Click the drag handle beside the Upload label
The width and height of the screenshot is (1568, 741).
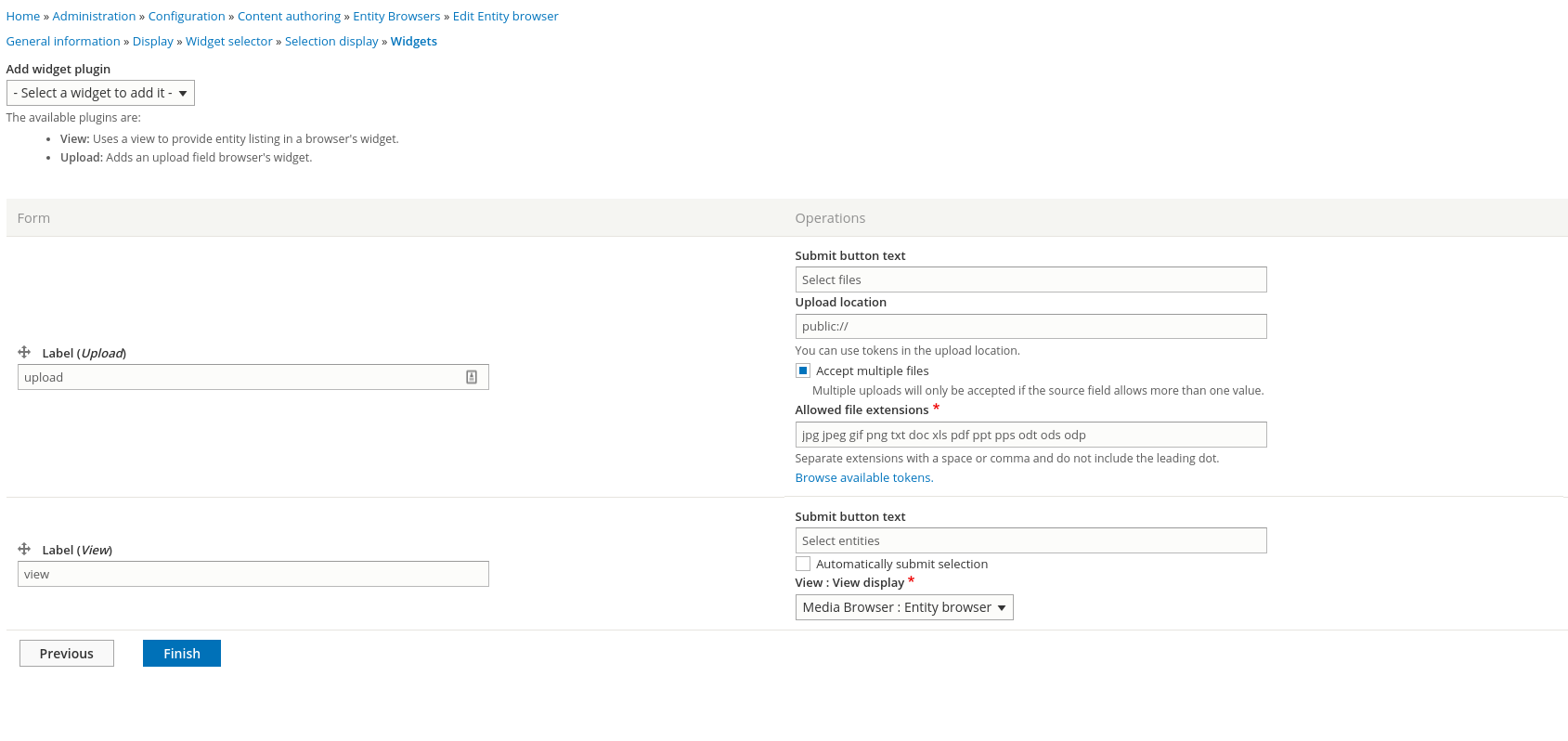[x=24, y=352]
